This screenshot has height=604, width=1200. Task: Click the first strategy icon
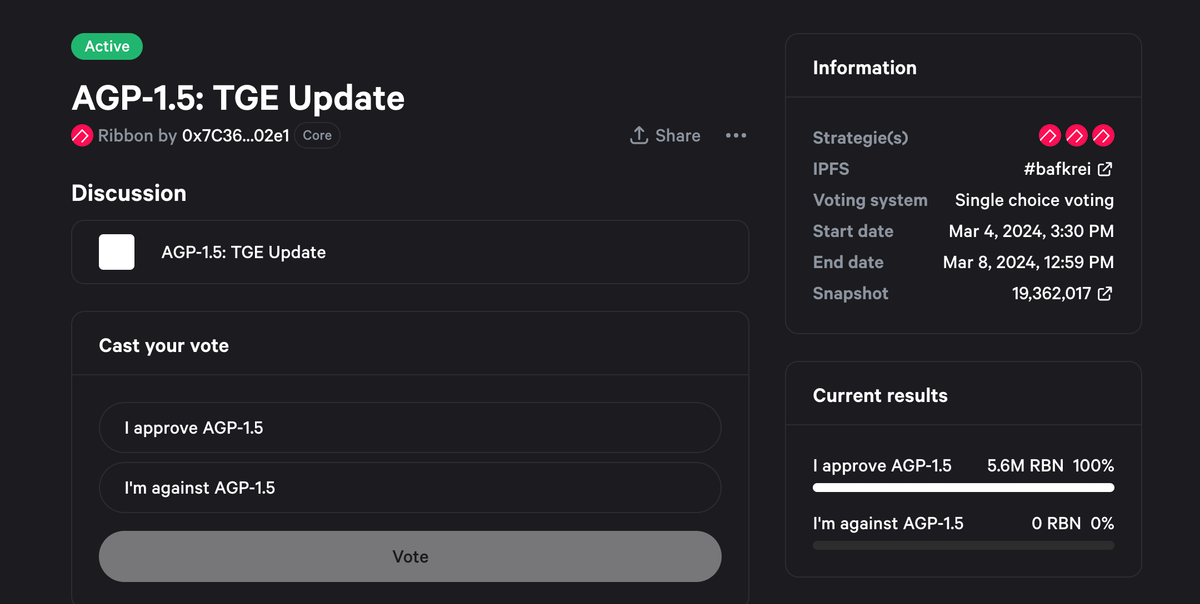point(1049,135)
